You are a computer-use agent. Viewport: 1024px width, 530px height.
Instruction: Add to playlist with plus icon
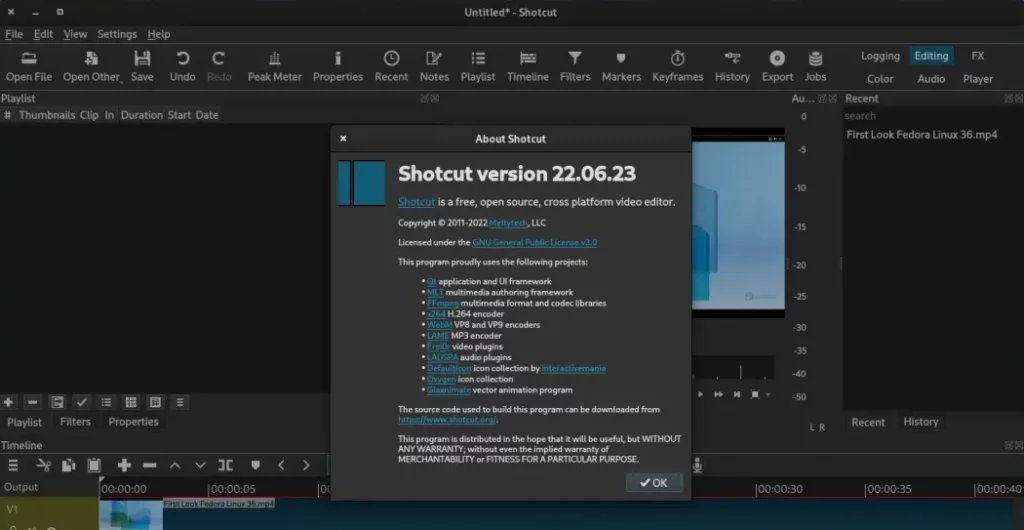point(8,402)
